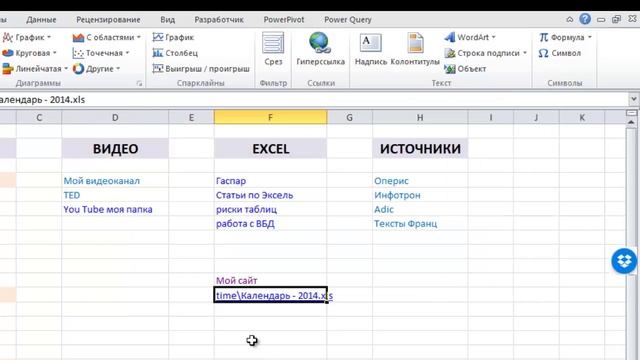
Task: Open Колонтитулы header and footer
Action: 415,49
